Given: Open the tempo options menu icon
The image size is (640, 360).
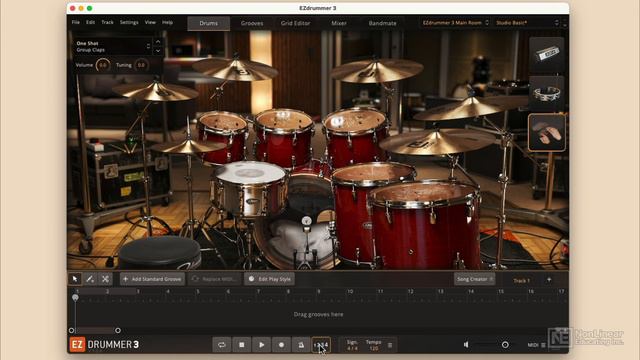Looking at the screenshot, I should pos(390,345).
